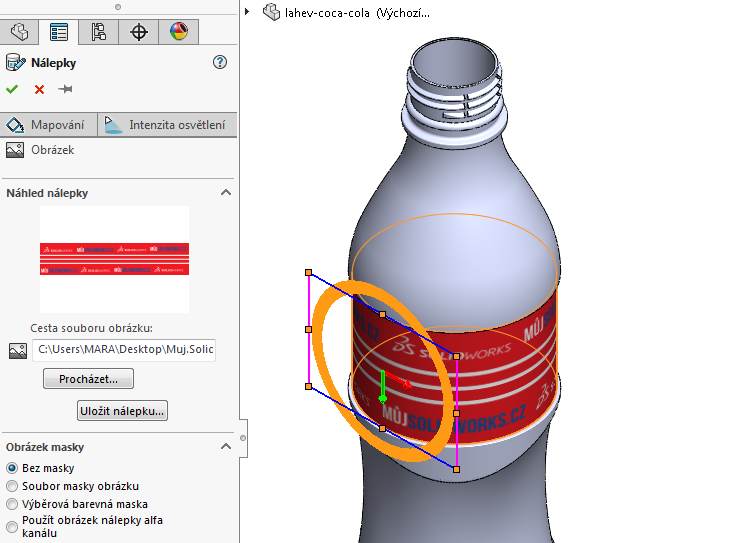
Task: Click the image file path field
Action: 124,350
